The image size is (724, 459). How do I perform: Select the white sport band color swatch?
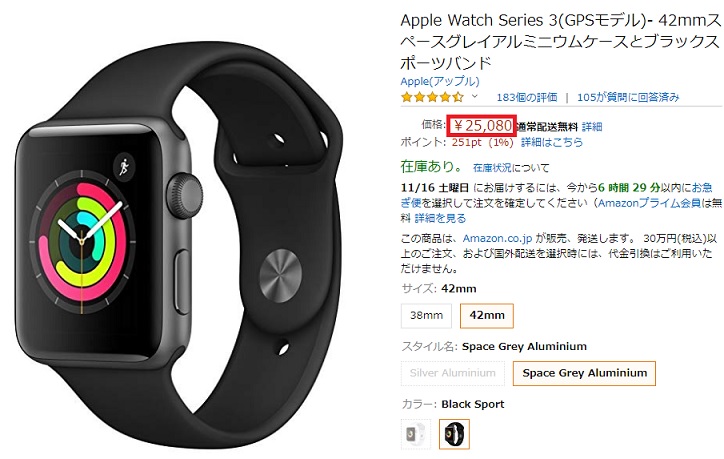[416, 434]
